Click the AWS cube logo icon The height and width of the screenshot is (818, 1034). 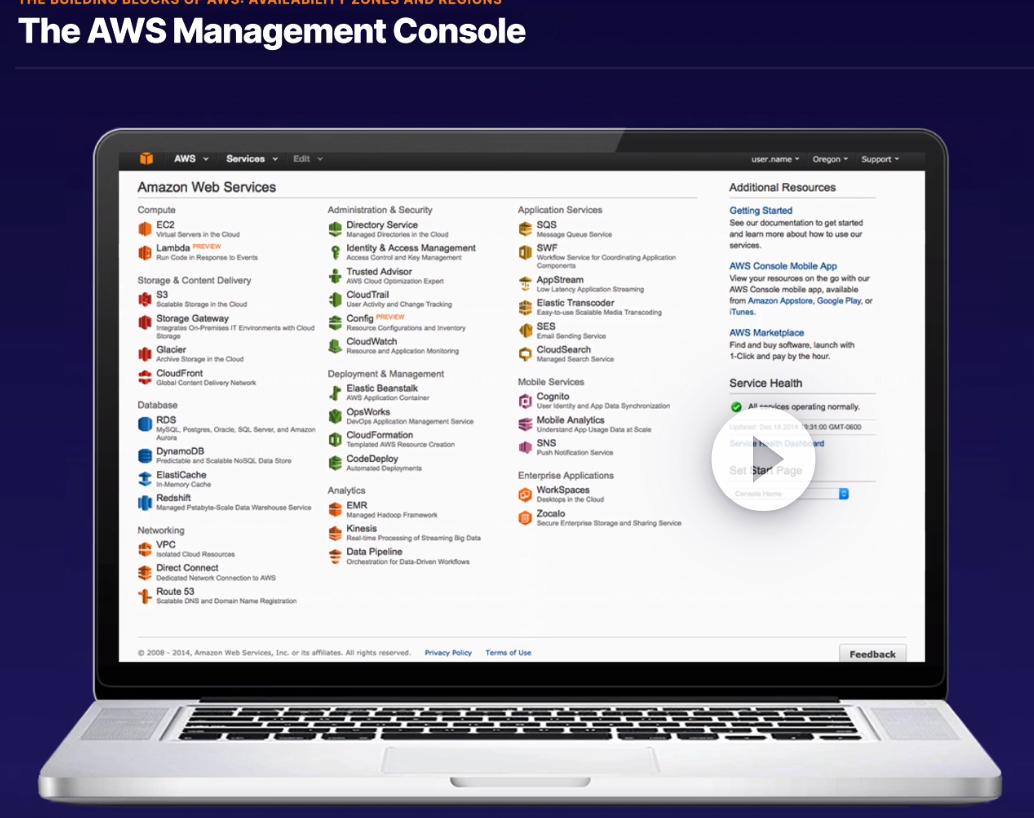pos(146,159)
